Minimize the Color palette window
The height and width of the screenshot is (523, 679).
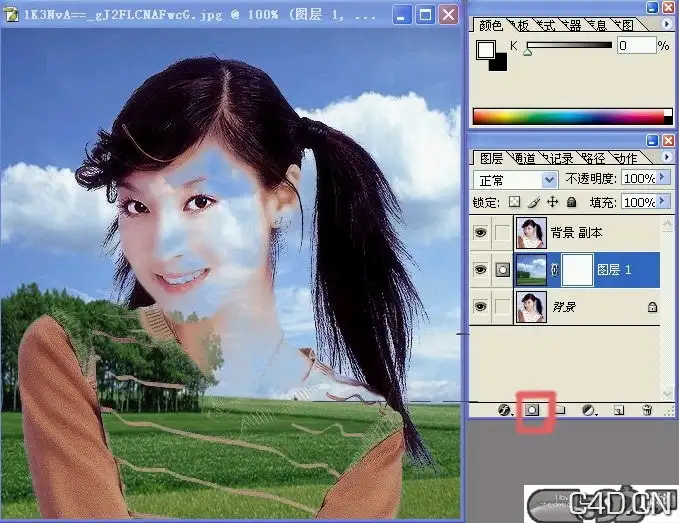click(652, 7)
